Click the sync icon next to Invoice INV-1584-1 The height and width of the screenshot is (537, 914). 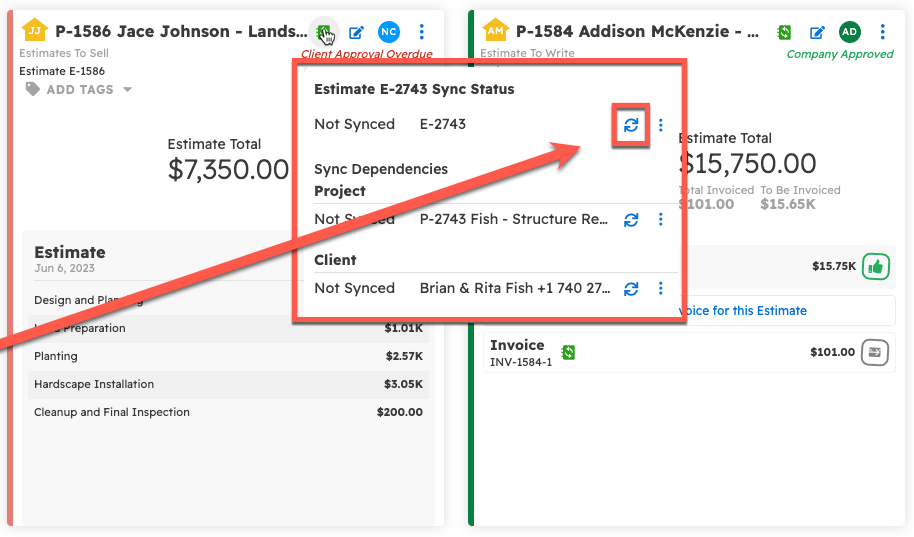coord(568,352)
